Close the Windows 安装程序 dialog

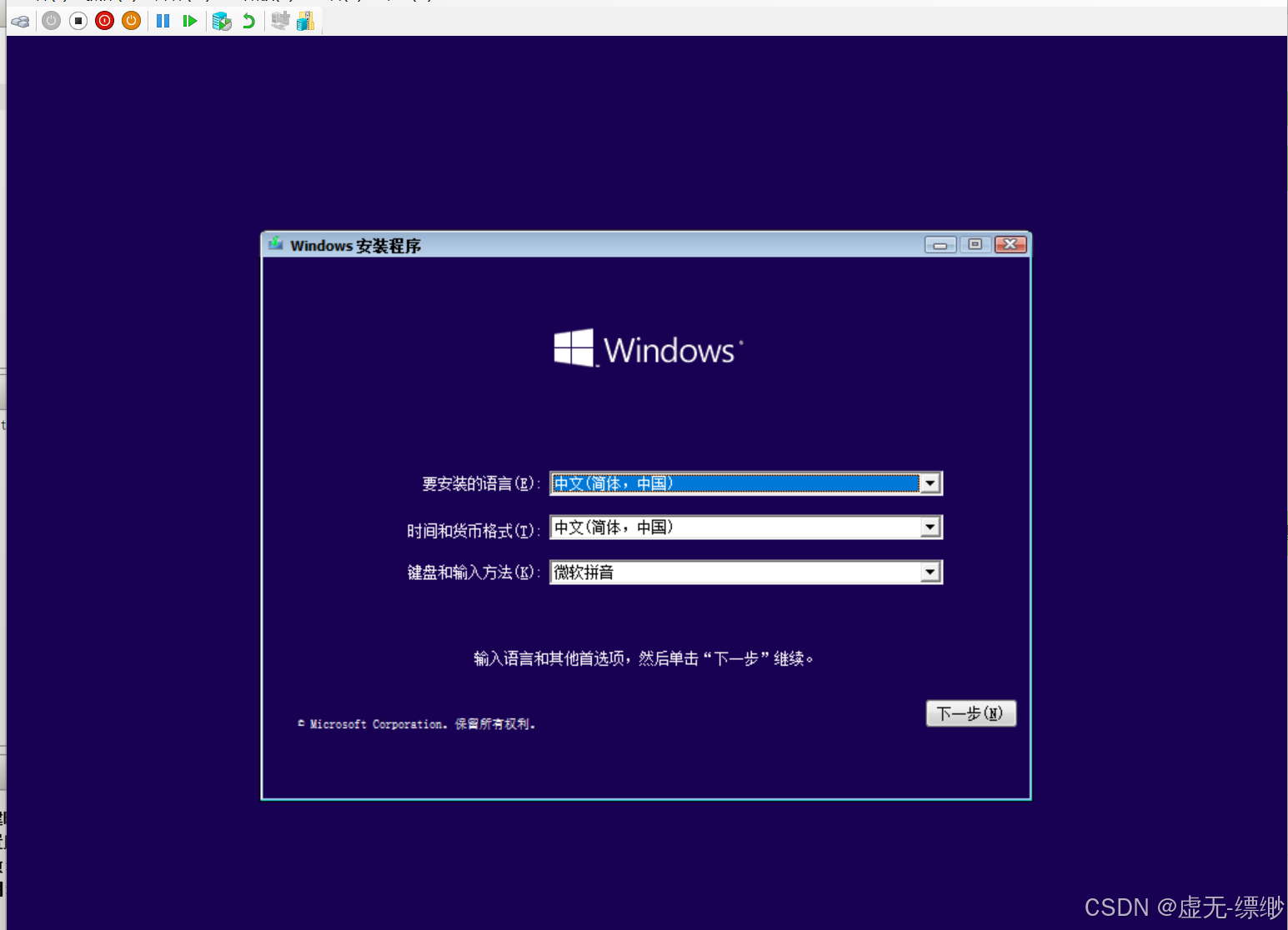(x=1010, y=244)
